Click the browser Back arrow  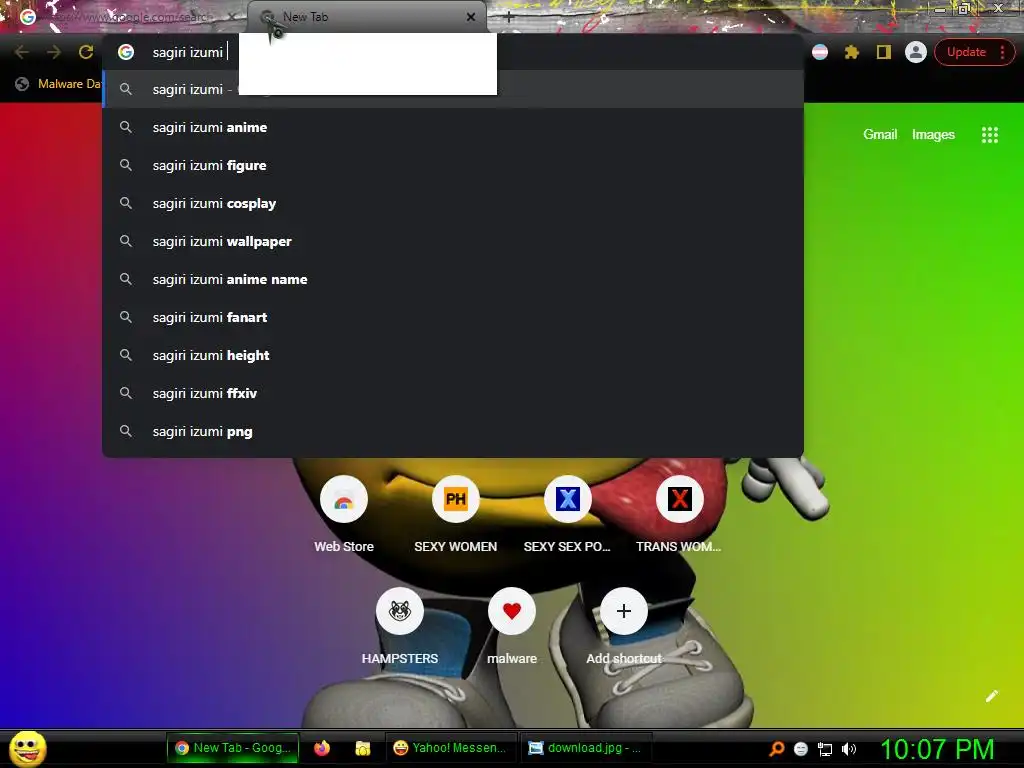[x=22, y=52]
